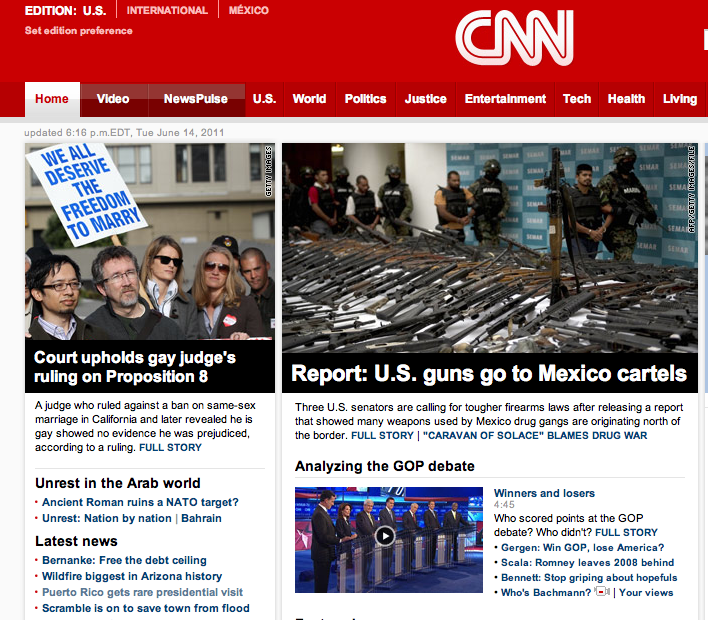Switch to the International edition
This screenshot has height=620, width=708.
tap(167, 11)
